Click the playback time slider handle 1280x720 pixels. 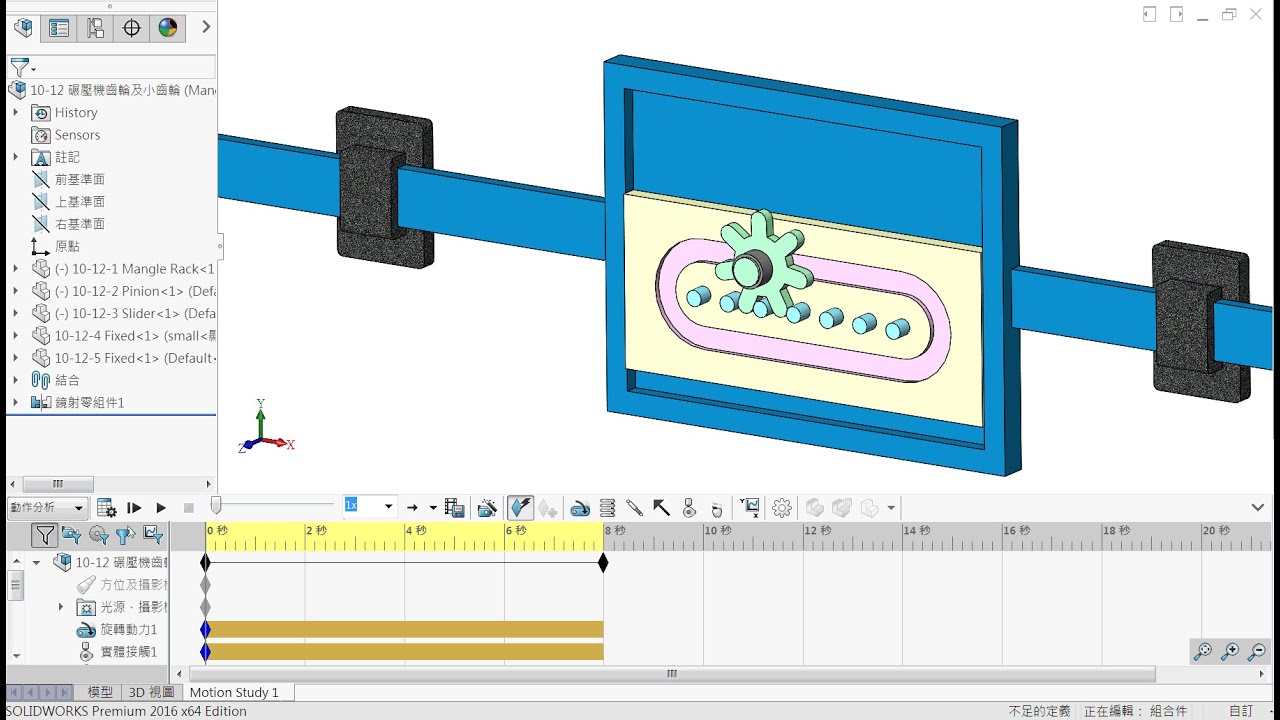click(x=215, y=507)
